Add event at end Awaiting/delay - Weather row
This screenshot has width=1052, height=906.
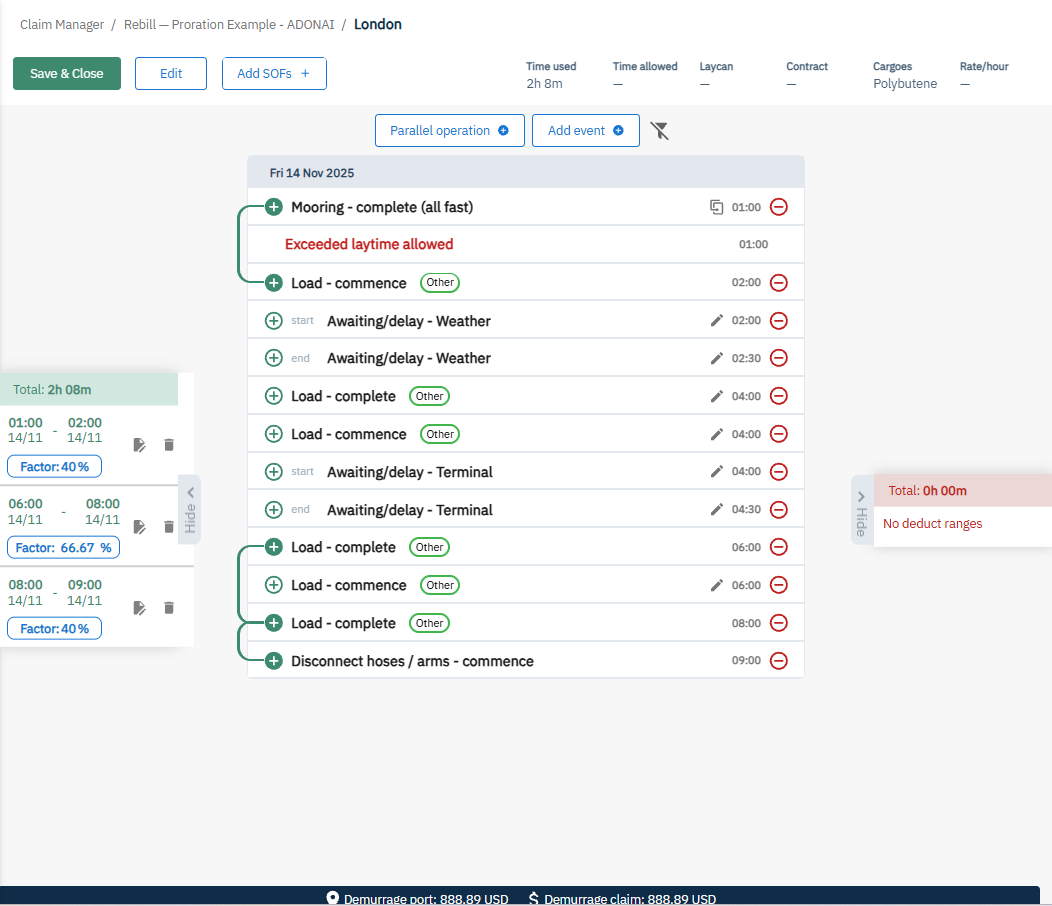tap(273, 358)
